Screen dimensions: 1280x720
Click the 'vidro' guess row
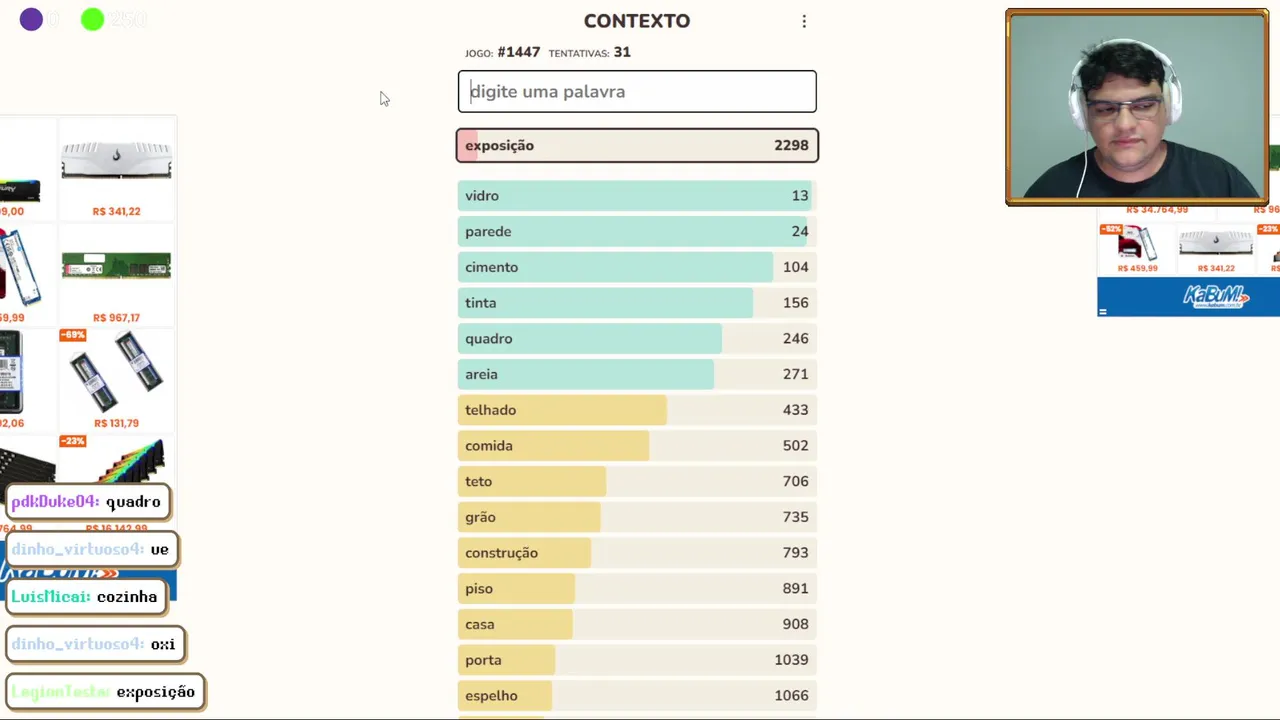(637, 196)
